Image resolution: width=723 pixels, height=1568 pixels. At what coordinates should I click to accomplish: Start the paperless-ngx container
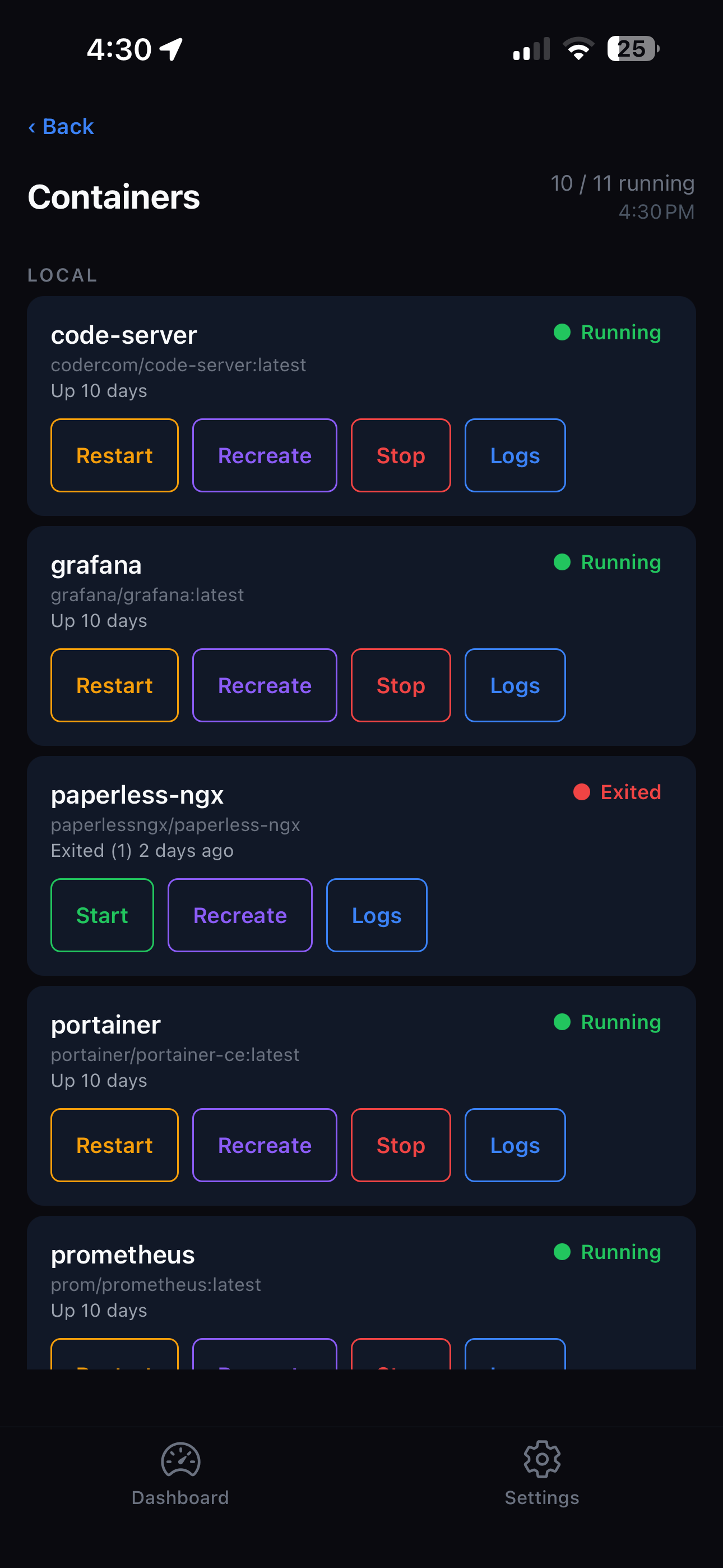coord(101,915)
